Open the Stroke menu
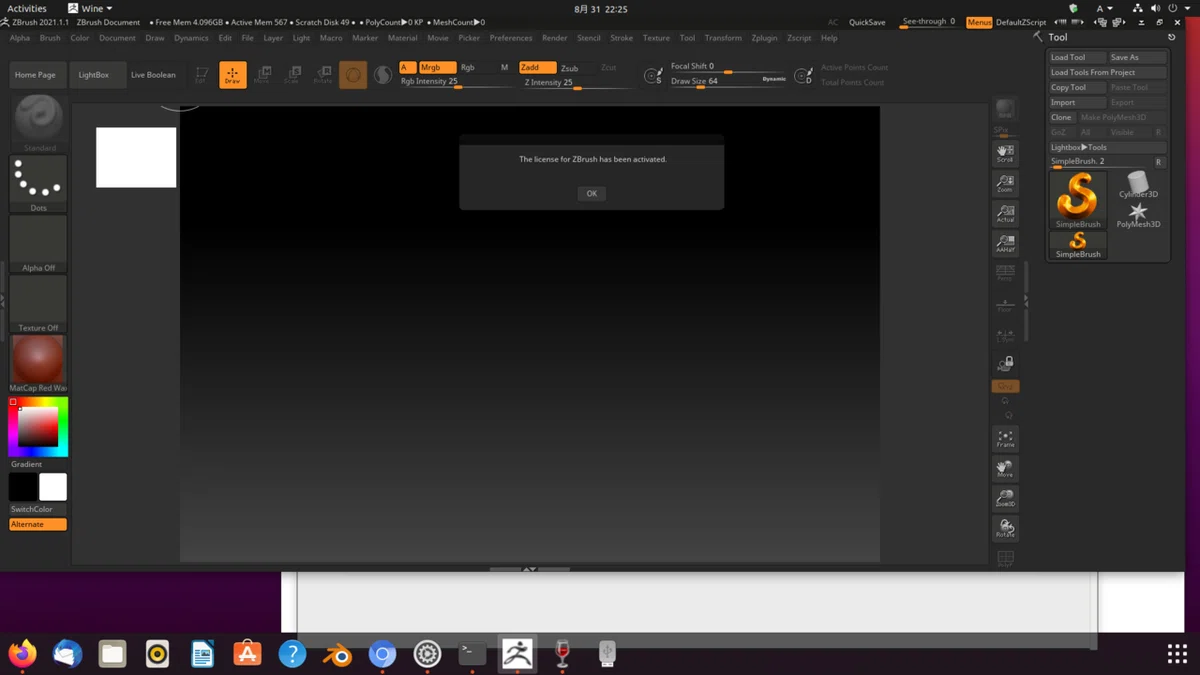 (622, 38)
